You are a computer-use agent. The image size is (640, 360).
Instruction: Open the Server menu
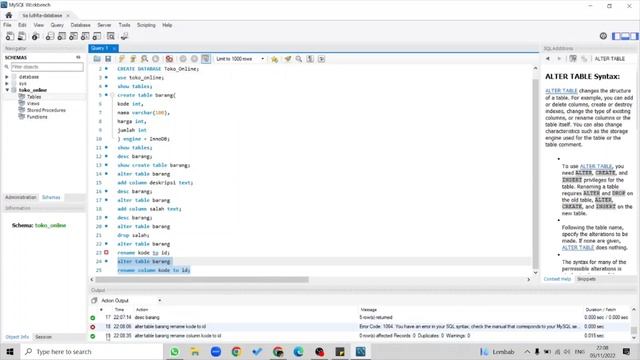(104, 25)
